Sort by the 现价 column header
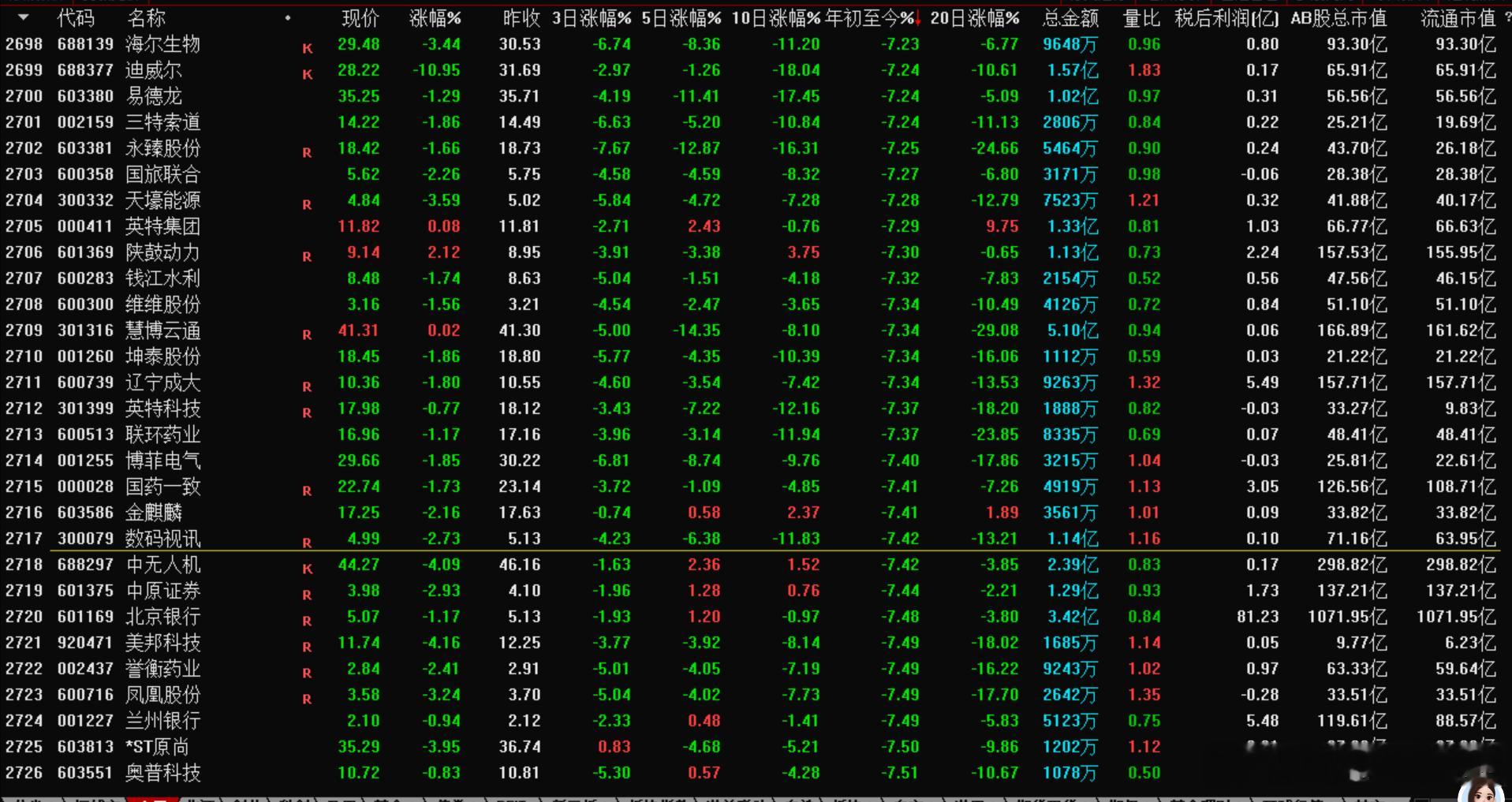Viewport: 1512px width, 802px height. (360, 18)
